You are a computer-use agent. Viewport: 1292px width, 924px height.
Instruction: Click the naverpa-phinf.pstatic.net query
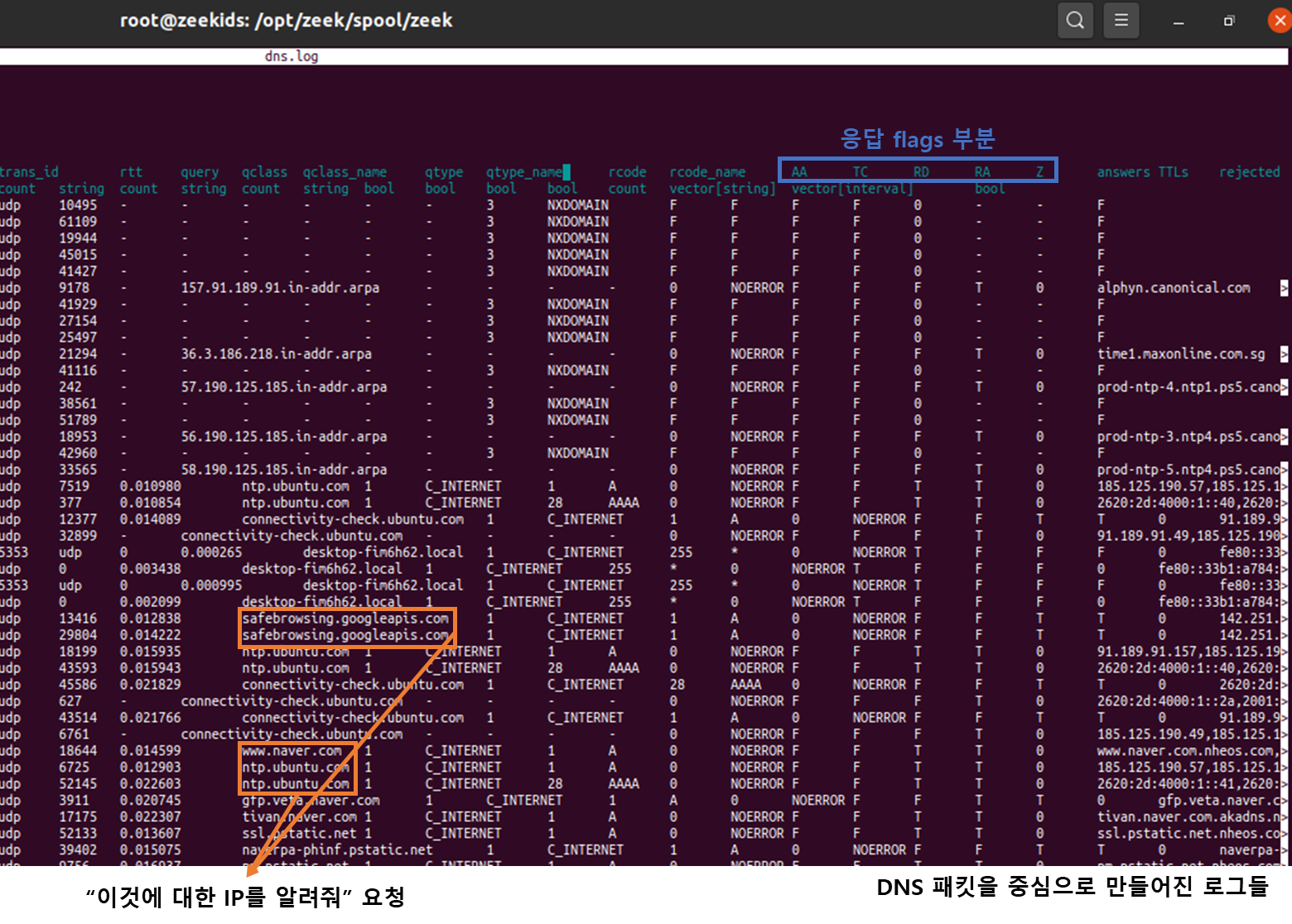point(337,850)
